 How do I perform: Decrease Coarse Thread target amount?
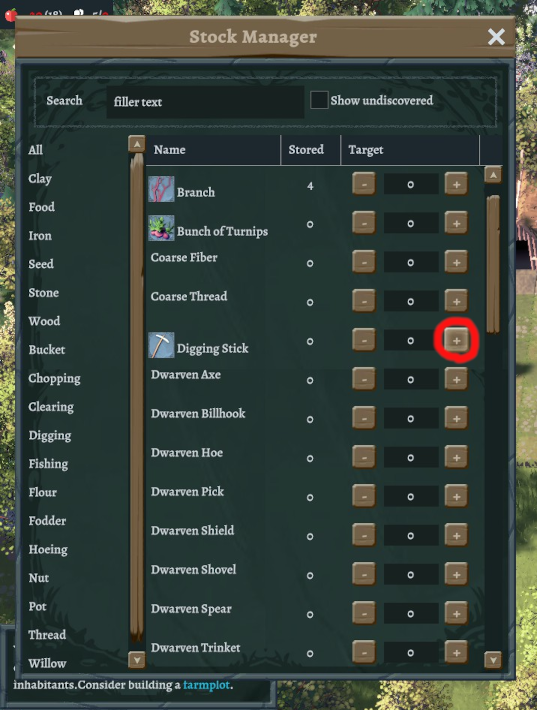[364, 301]
